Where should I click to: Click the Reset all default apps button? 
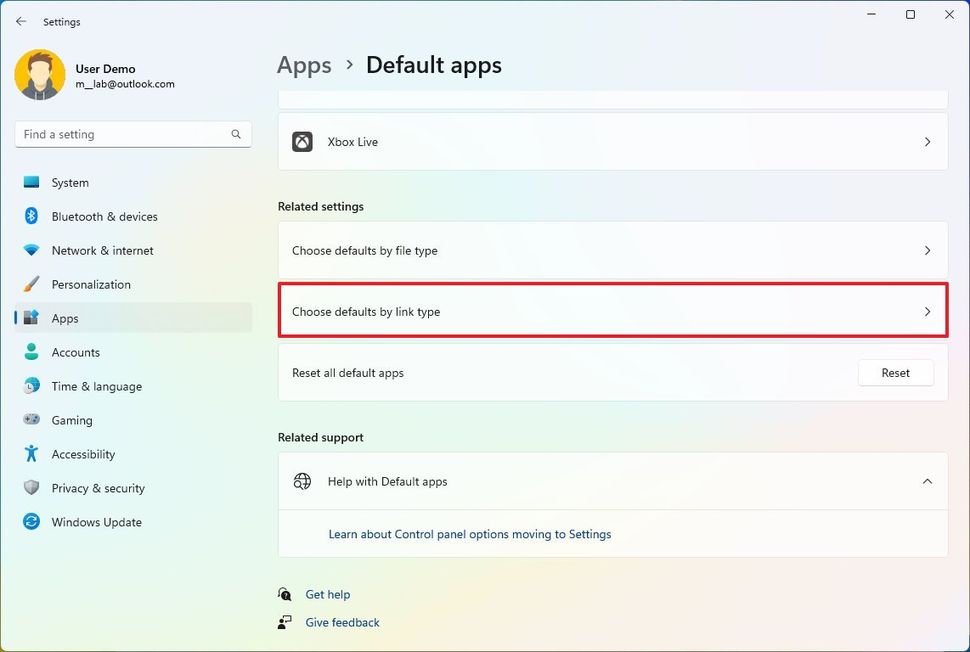coord(895,372)
